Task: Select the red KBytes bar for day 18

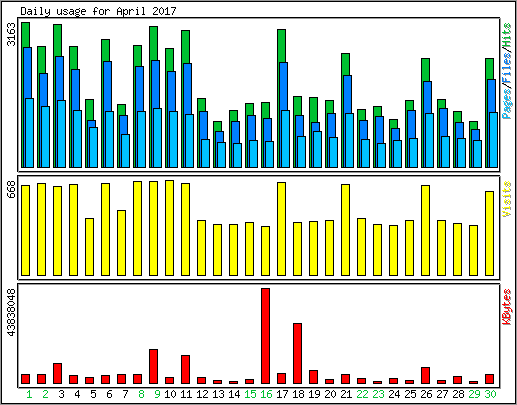Action: pos(298,353)
